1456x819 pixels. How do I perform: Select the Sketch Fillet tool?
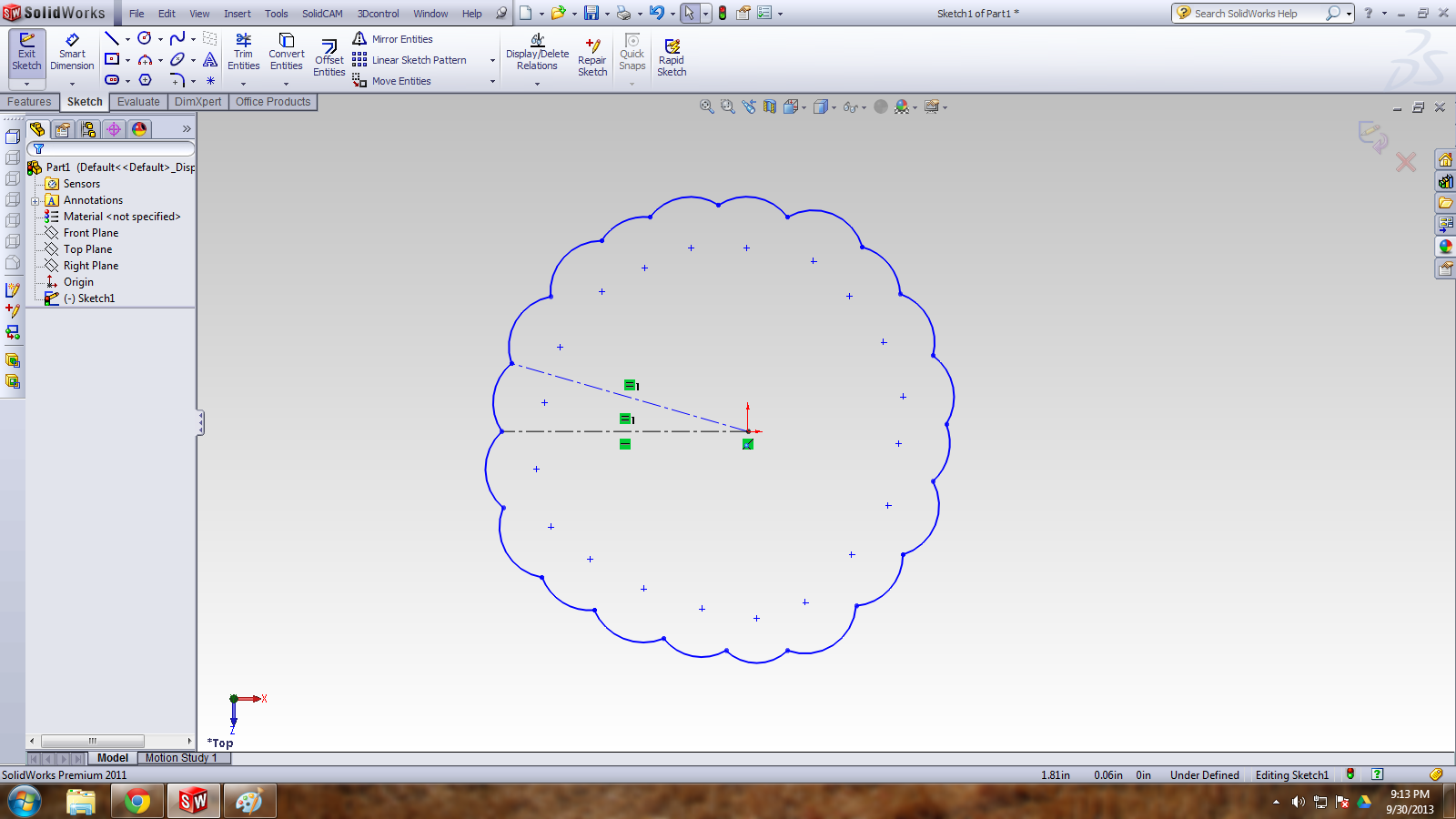pyautogui.click(x=177, y=80)
